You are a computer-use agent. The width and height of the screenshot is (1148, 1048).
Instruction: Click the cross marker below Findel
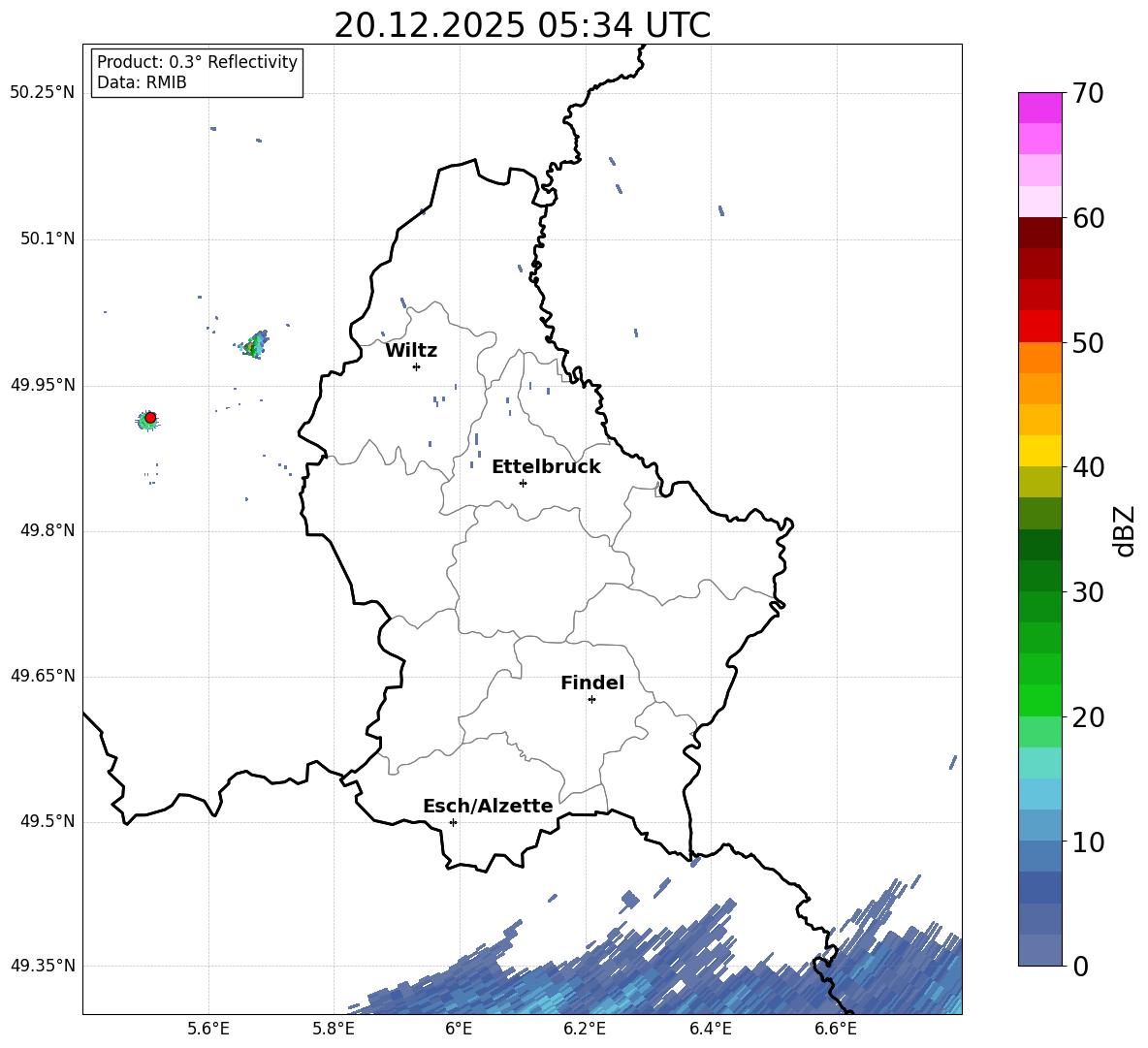(x=591, y=700)
